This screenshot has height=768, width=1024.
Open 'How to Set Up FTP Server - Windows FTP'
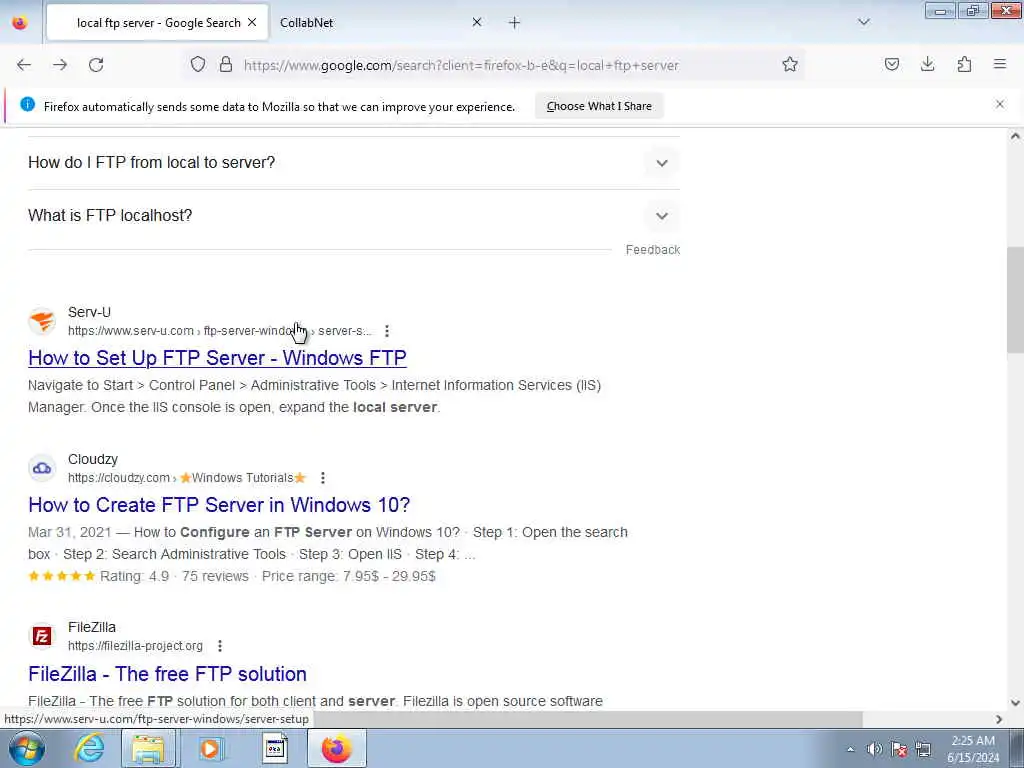(x=217, y=358)
